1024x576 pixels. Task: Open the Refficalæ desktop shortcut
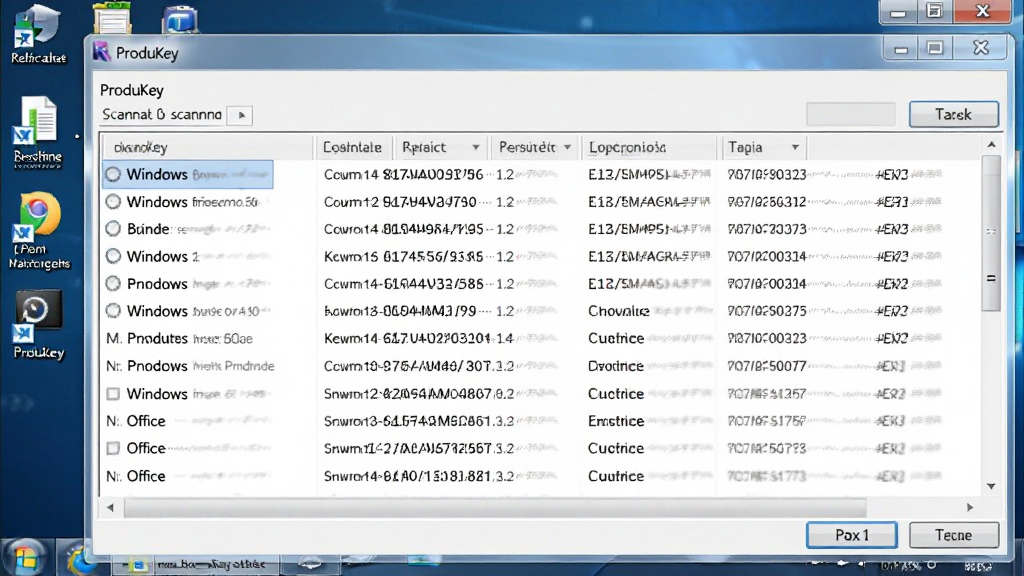click(x=38, y=34)
